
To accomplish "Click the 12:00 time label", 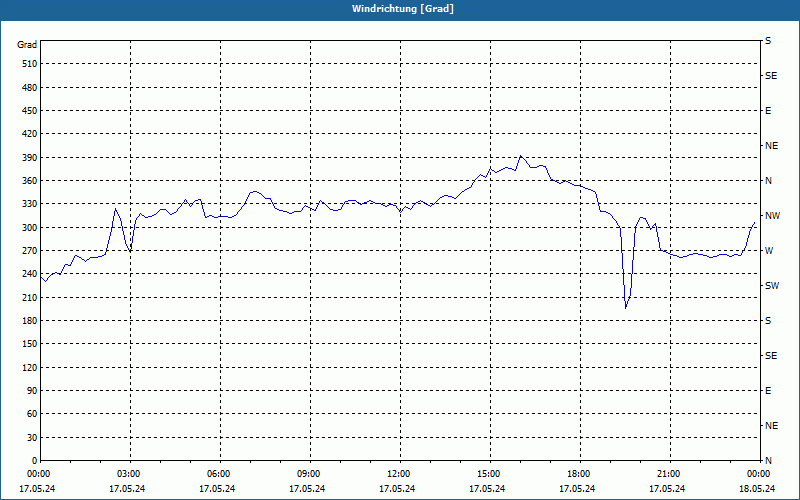I will click(x=399, y=474).
